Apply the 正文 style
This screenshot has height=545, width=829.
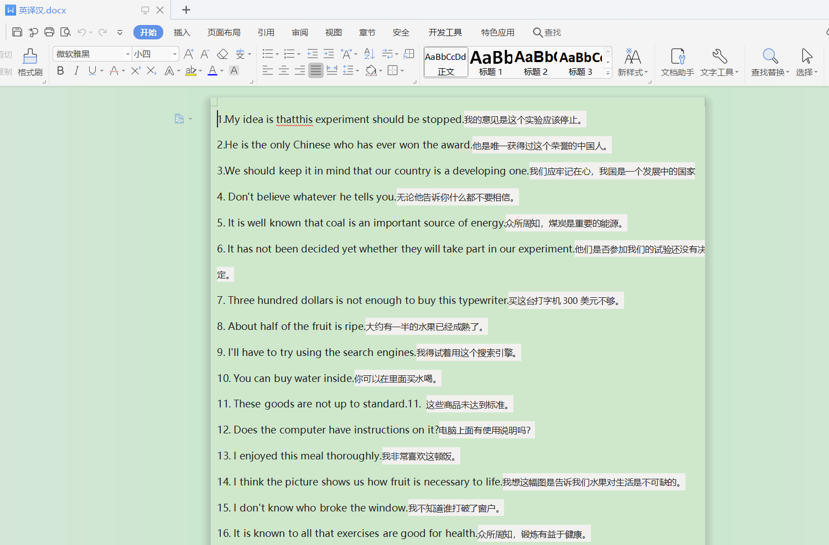pos(446,62)
